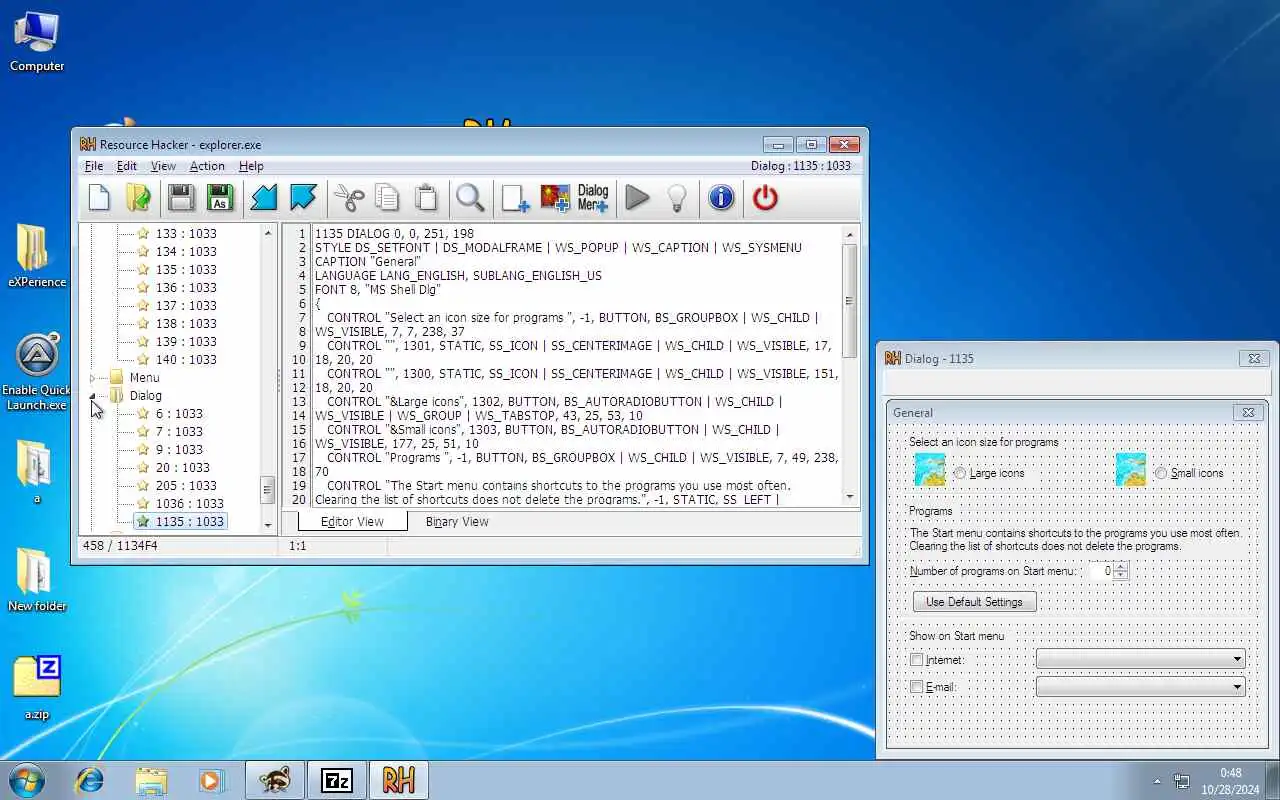Show hidden system tray icons arrow
1280x800 pixels.
tap(1158, 781)
